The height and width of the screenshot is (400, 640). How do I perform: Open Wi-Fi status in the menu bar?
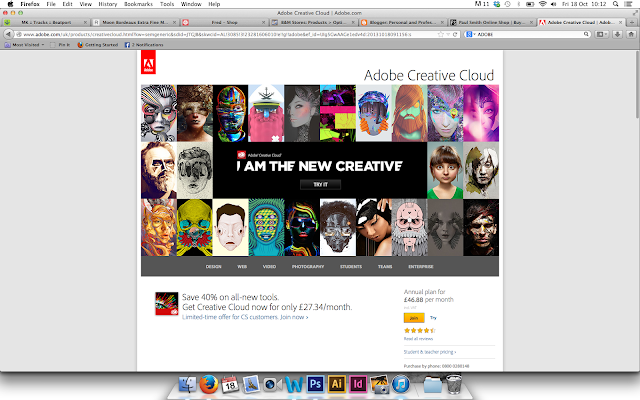click(542, 4)
